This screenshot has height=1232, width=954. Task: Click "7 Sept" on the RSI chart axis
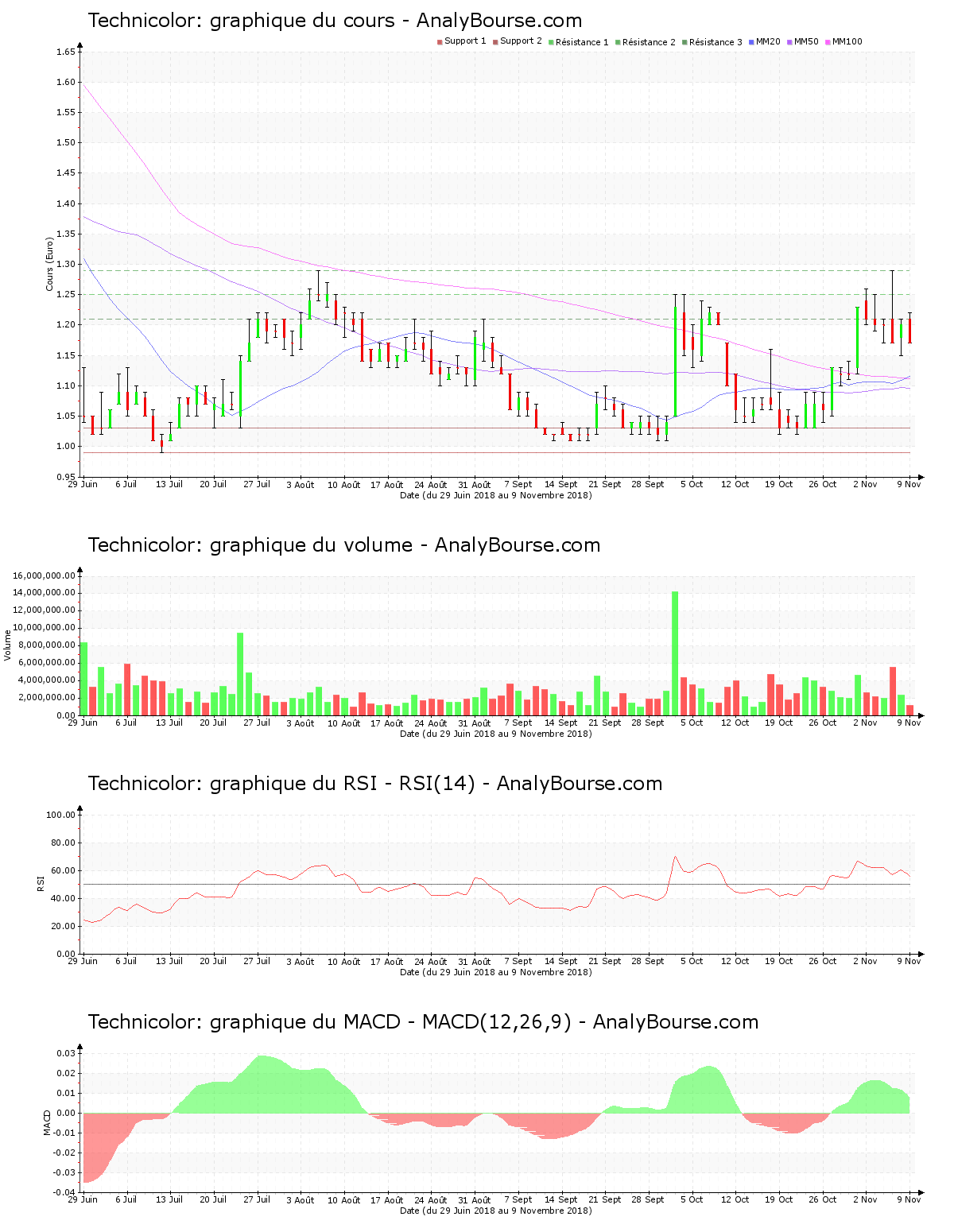[518, 961]
